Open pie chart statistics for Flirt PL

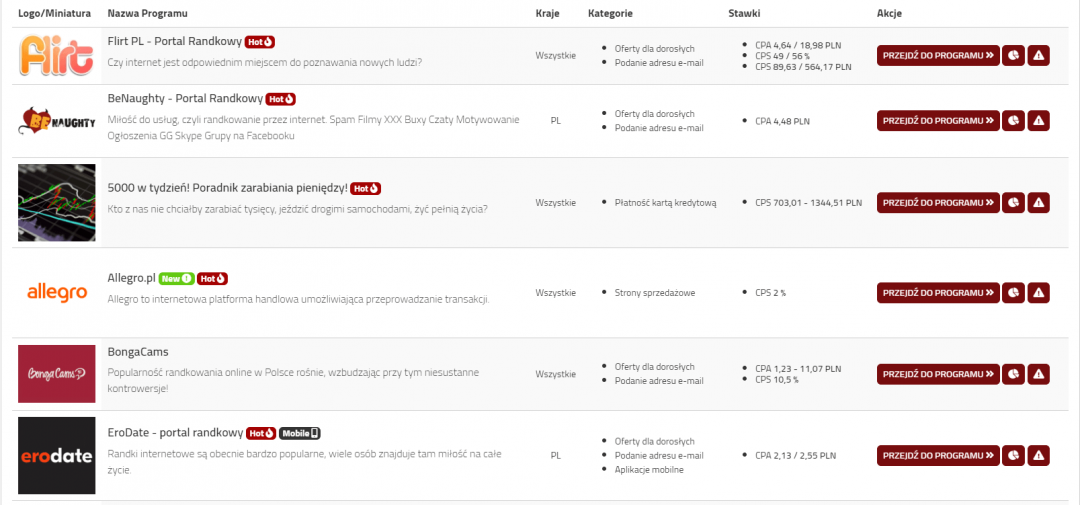[1013, 56]
